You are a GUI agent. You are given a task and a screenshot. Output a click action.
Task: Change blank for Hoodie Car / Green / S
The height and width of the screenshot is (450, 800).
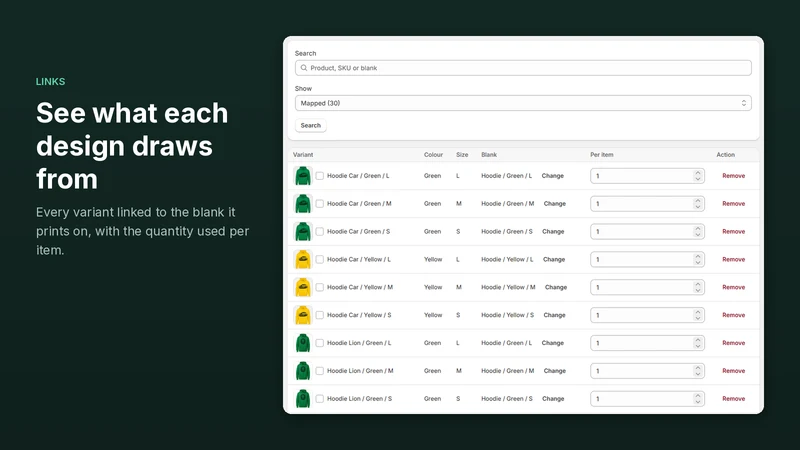tap(553, 232)
